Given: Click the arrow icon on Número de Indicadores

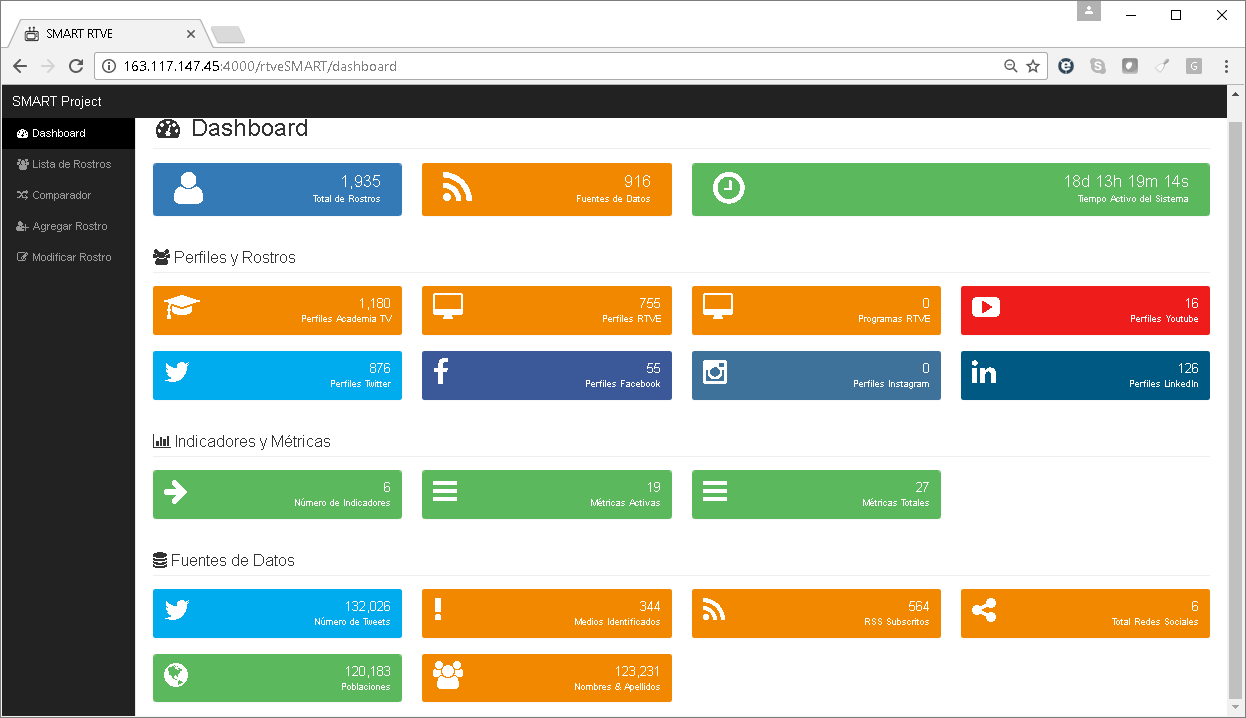Looking at the screenshot, I should 176,491.
